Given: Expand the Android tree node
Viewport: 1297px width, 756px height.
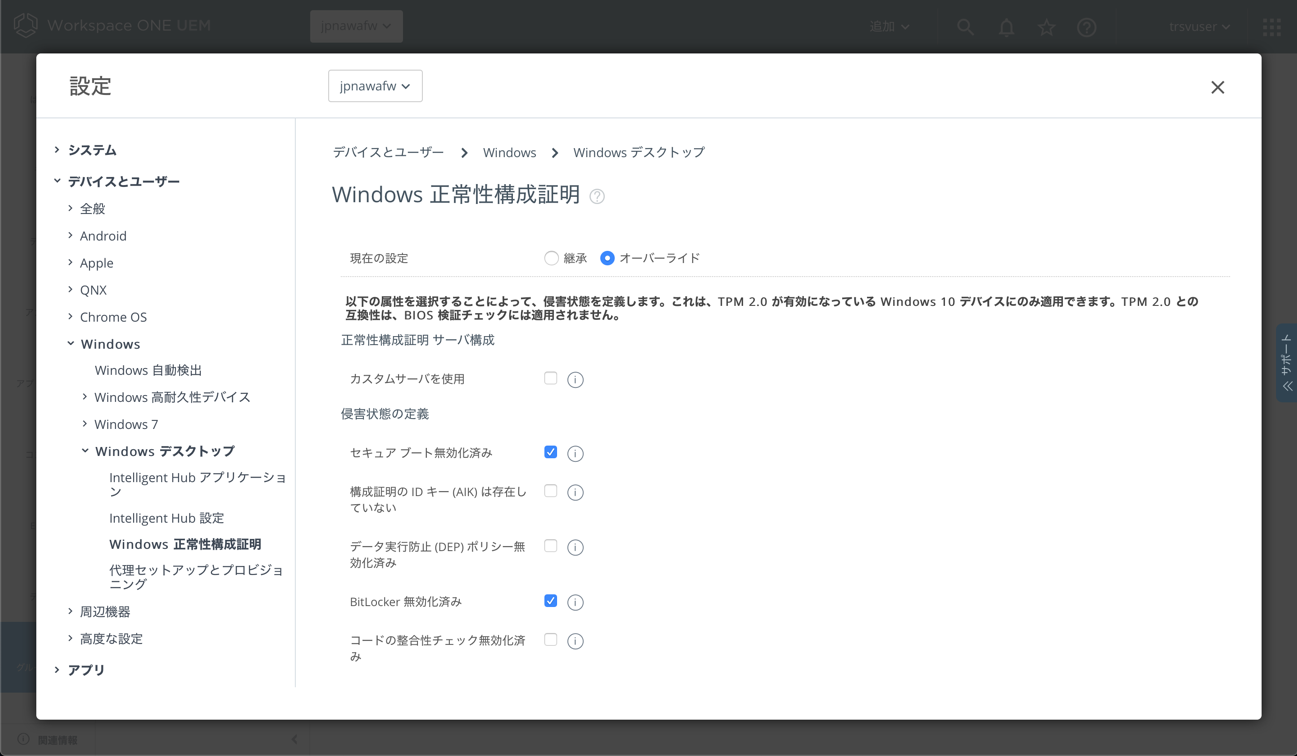Looking at the screenshot, I should (x=70, y=235).
